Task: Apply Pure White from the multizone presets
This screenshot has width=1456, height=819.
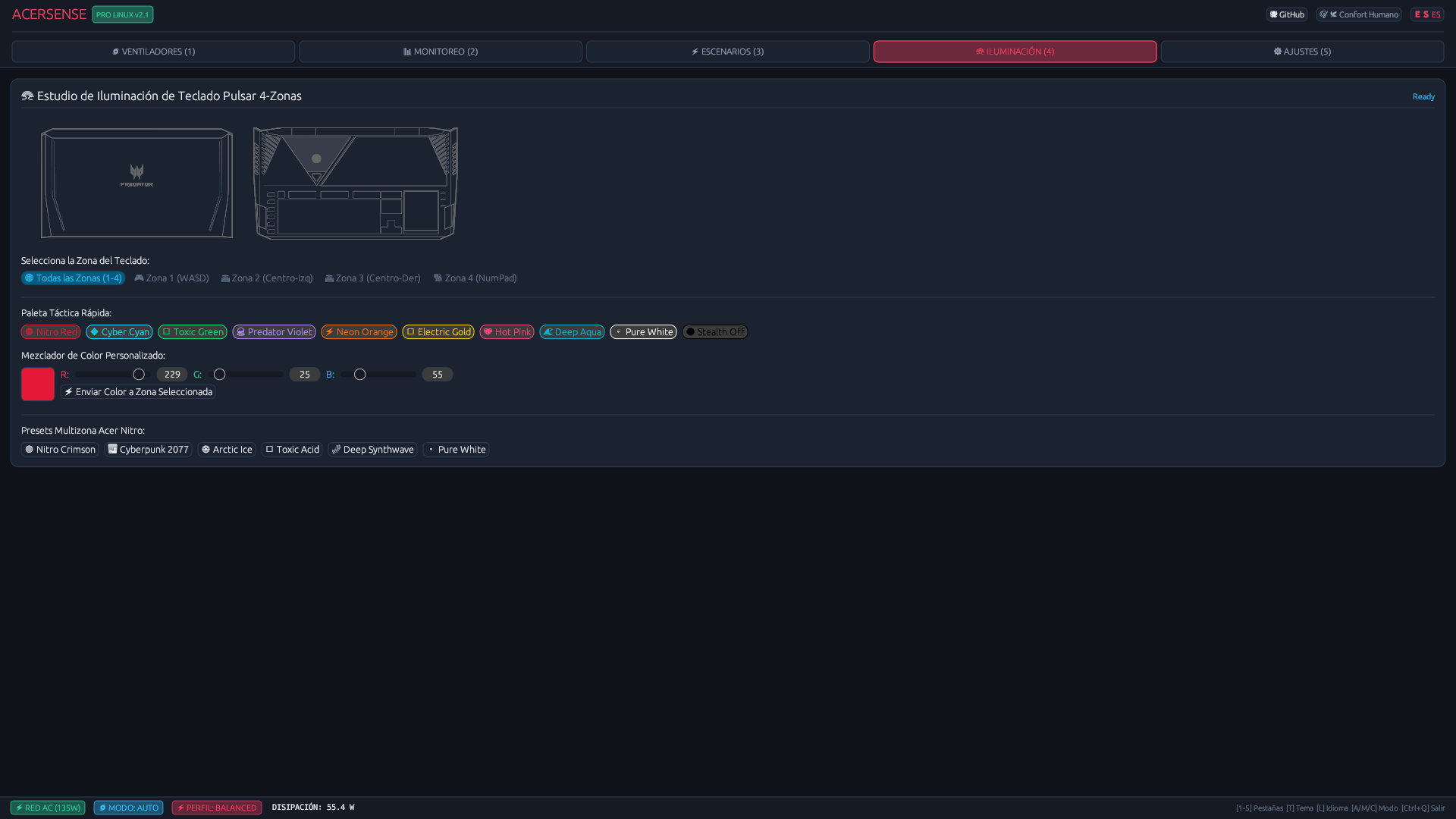Action: click(x=456, y=450)
